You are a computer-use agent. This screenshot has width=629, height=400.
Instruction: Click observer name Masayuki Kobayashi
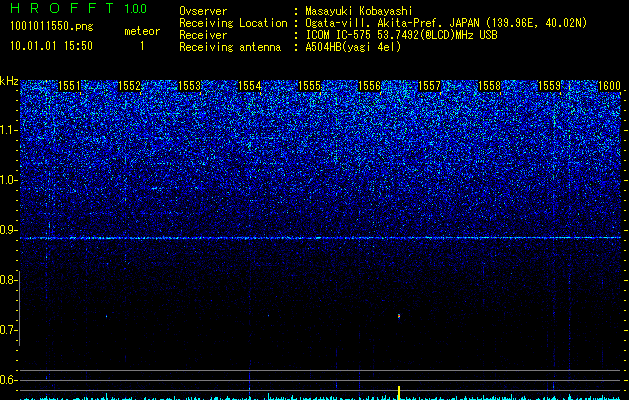tap(358, 11)
